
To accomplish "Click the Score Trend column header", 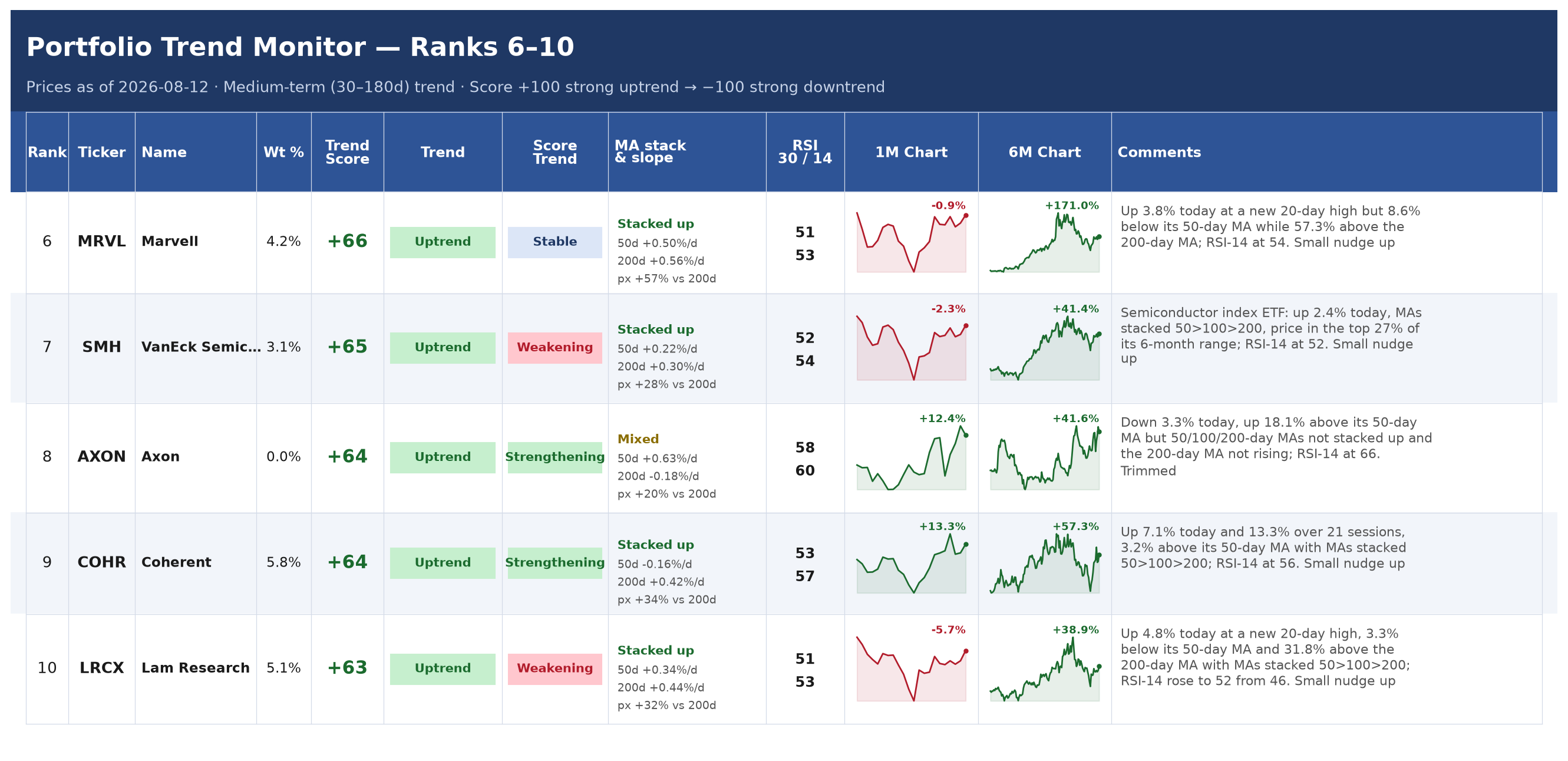I will [x=554, y=152].
